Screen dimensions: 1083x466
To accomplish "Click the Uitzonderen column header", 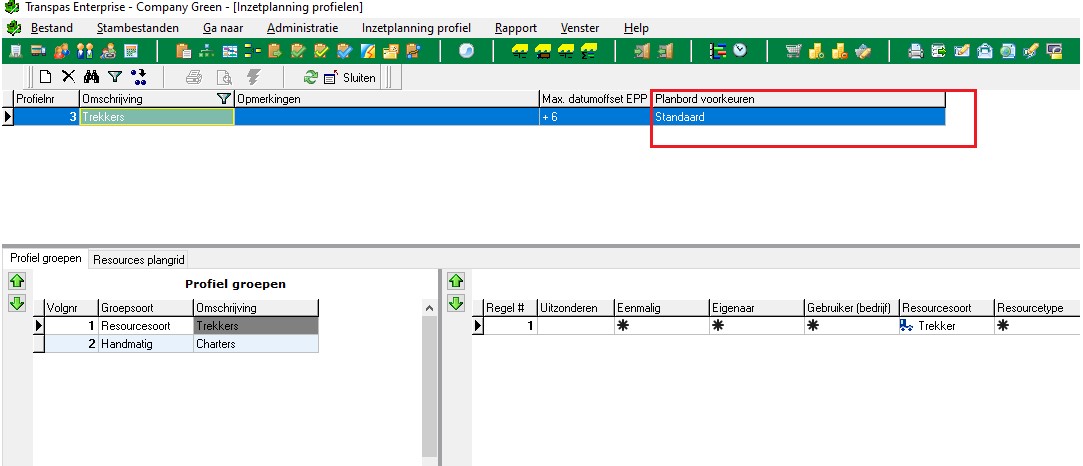I will pyautogui.click(x=575, y=308).
